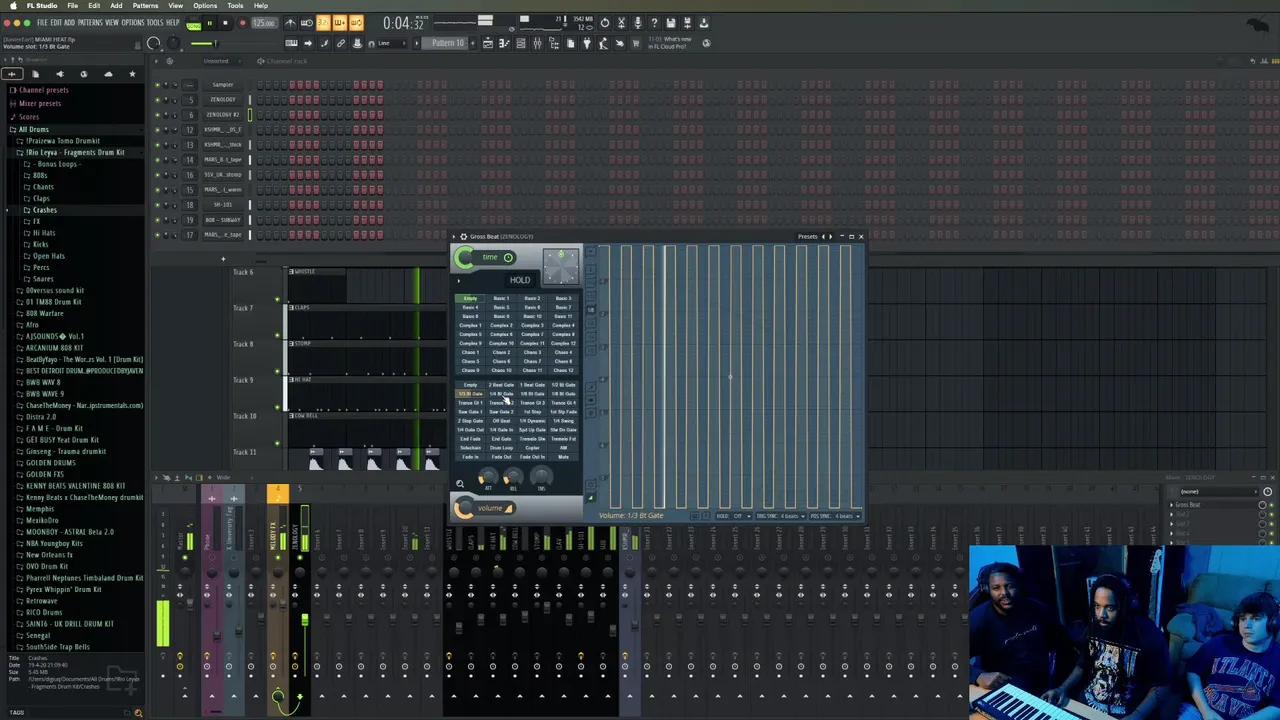This screenshot has width=1280, height=720.
Task: Toggle the wait for input button
Action: point(307,22)
